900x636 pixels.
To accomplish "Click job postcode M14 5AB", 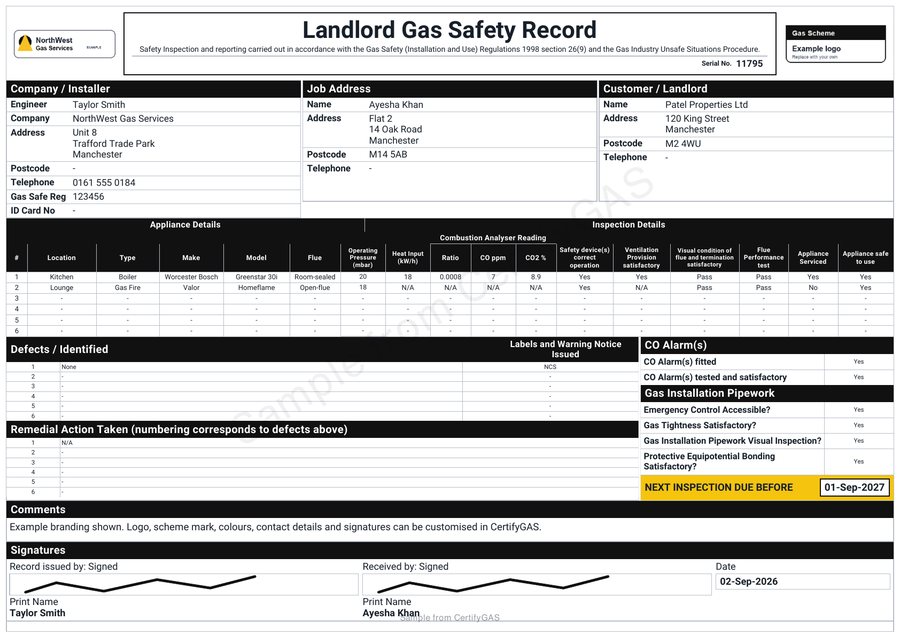I will [388, 154].
